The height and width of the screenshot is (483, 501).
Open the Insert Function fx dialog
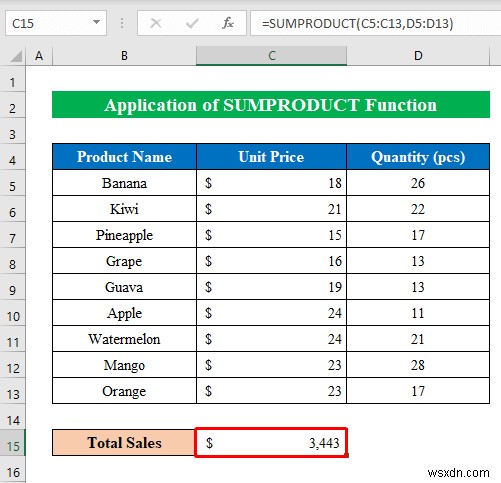[228, 23]
